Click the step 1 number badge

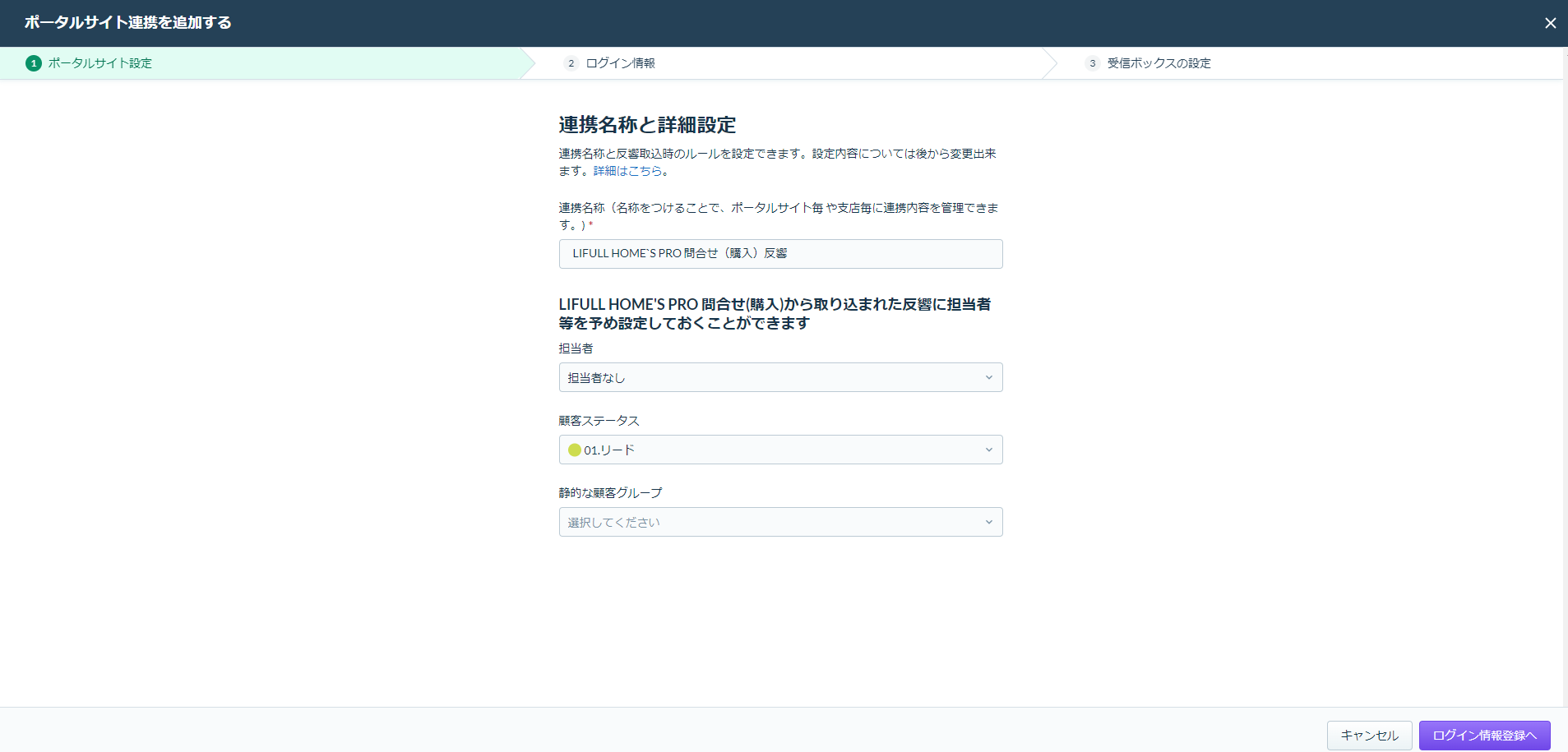pyautogui.click(x=34, y=63)
